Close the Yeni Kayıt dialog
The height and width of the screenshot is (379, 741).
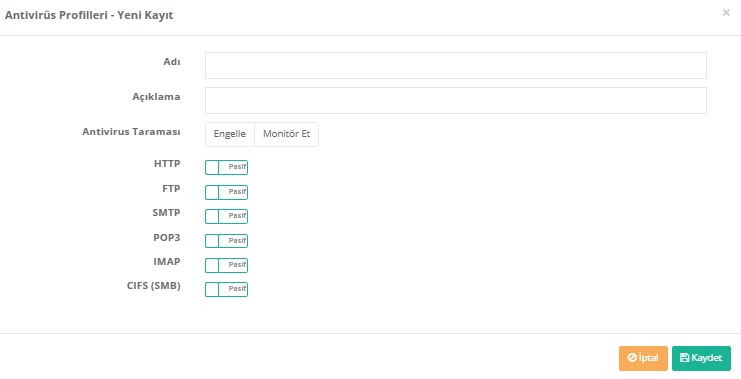click(726, 13)
